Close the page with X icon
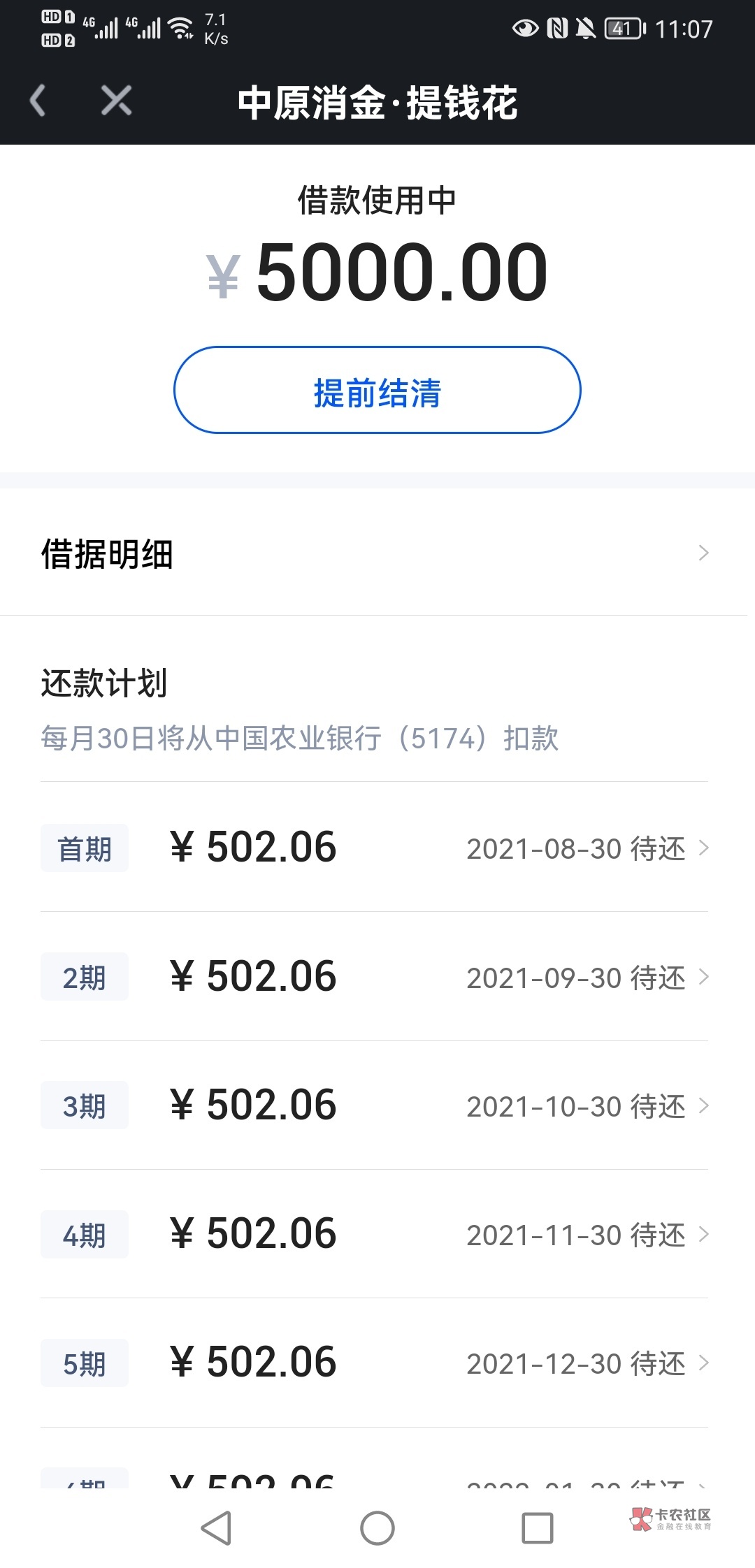The image size is (755, 1568). point(116,101)
